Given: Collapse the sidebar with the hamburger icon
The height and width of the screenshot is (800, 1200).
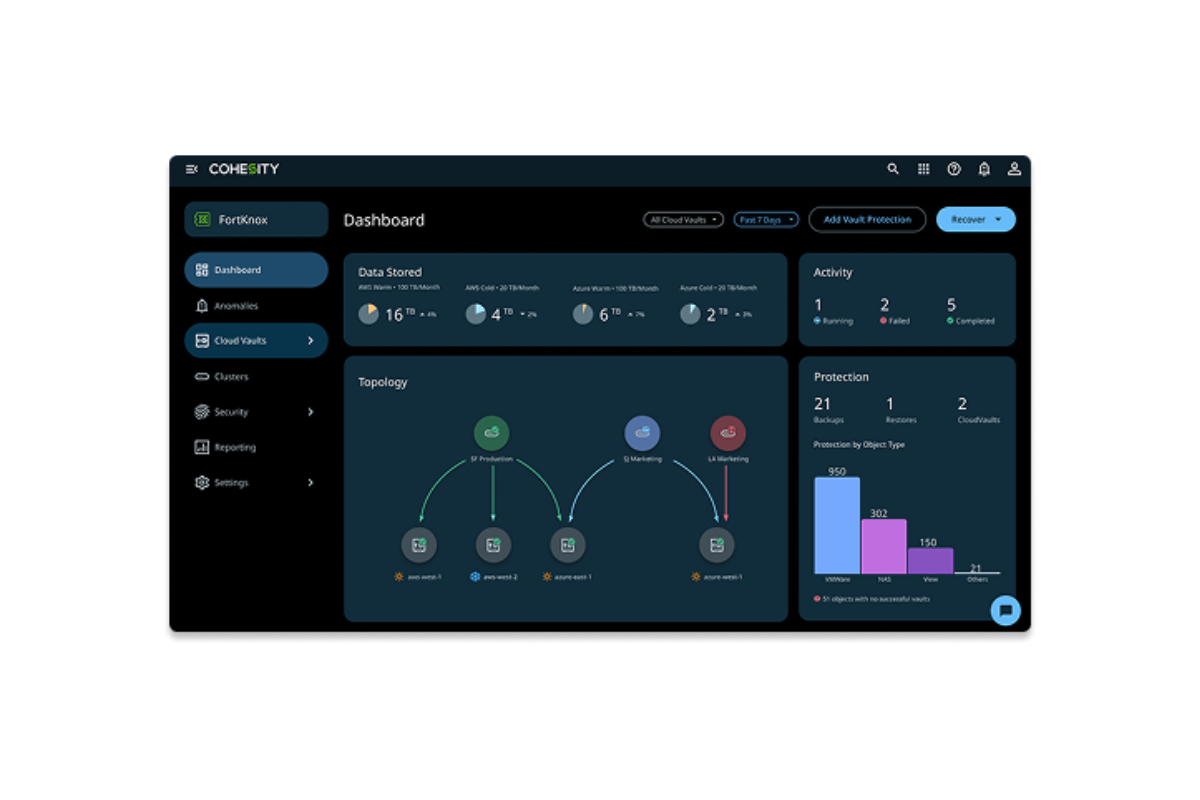Looking at the screenshot, I should click(192, 169).
